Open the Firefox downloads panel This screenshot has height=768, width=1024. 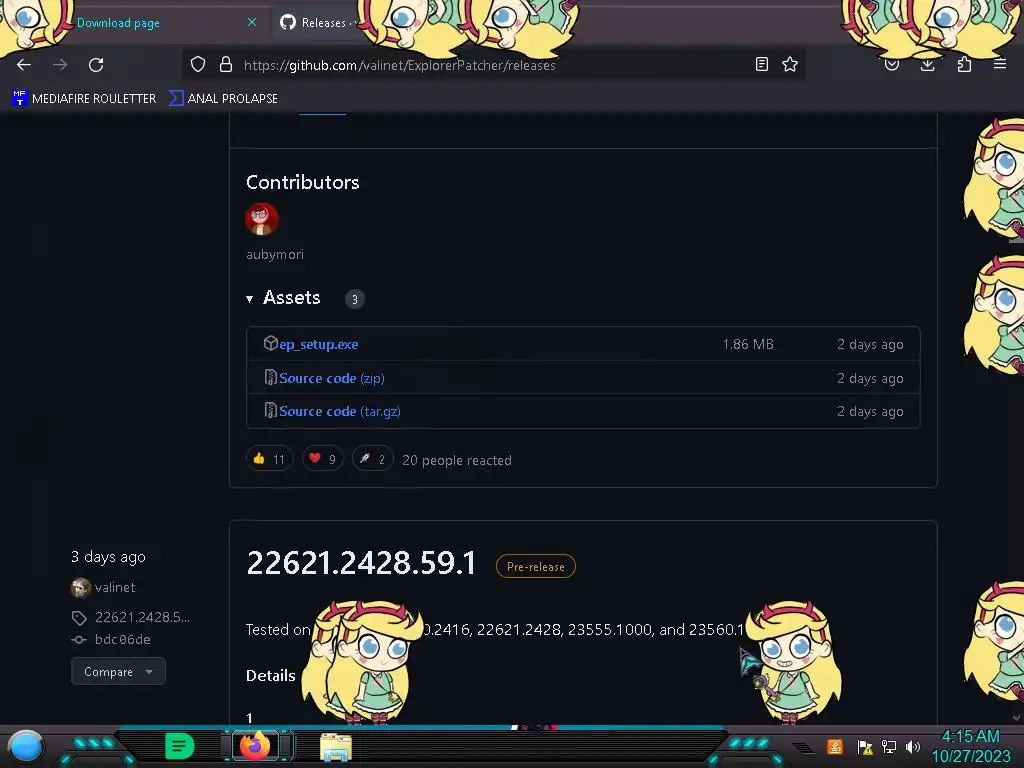click(927, 65)
